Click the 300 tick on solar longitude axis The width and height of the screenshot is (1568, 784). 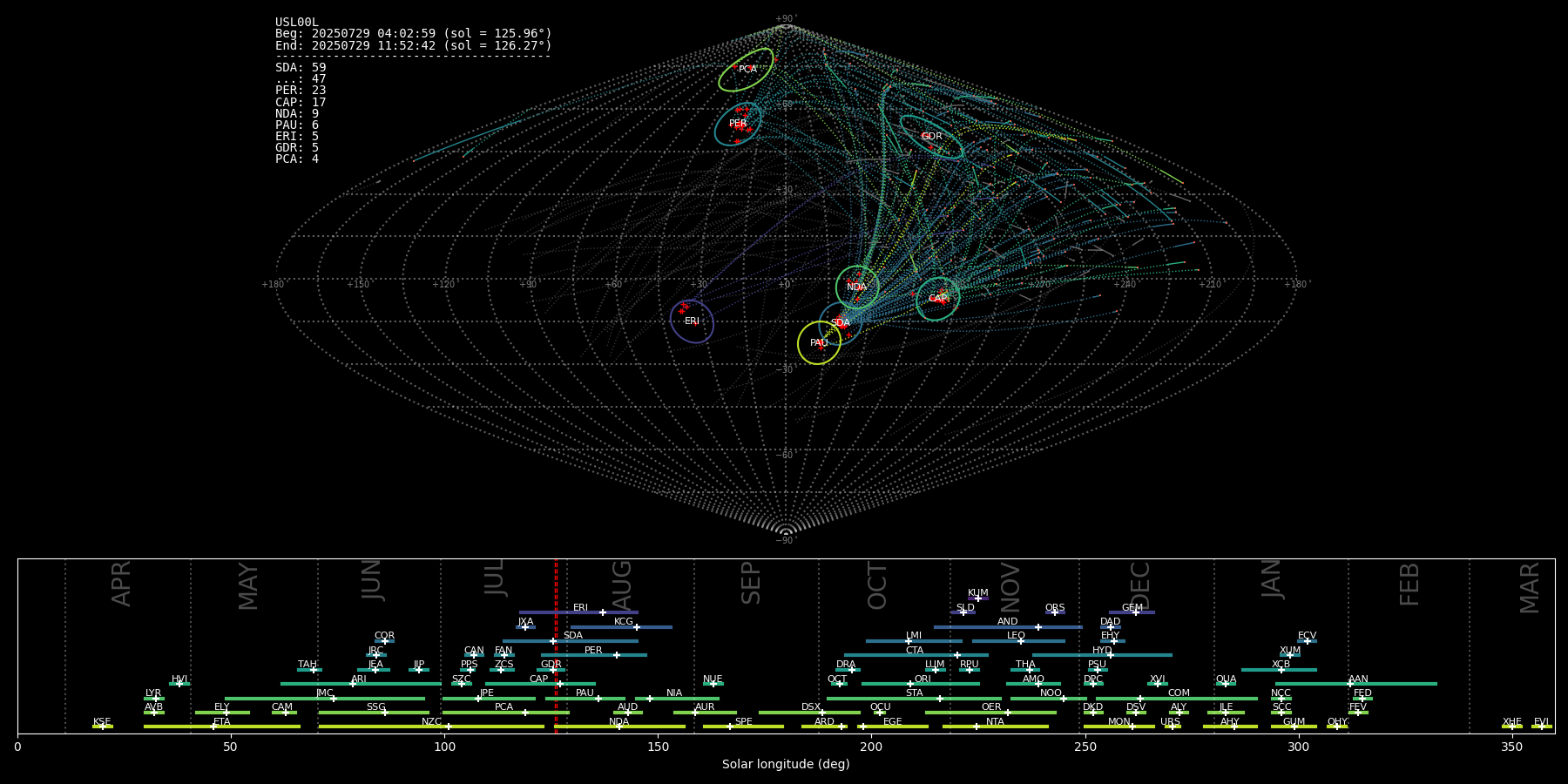tap(1298, 747)
